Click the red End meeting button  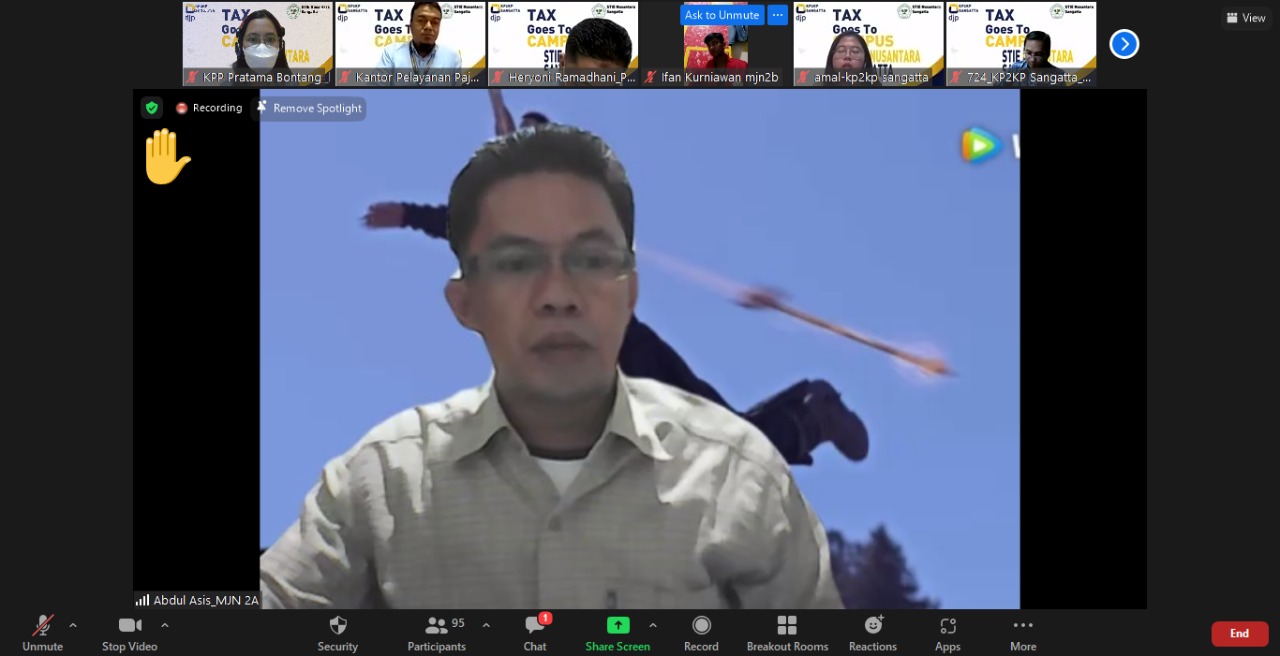(x=1239, y=633)
